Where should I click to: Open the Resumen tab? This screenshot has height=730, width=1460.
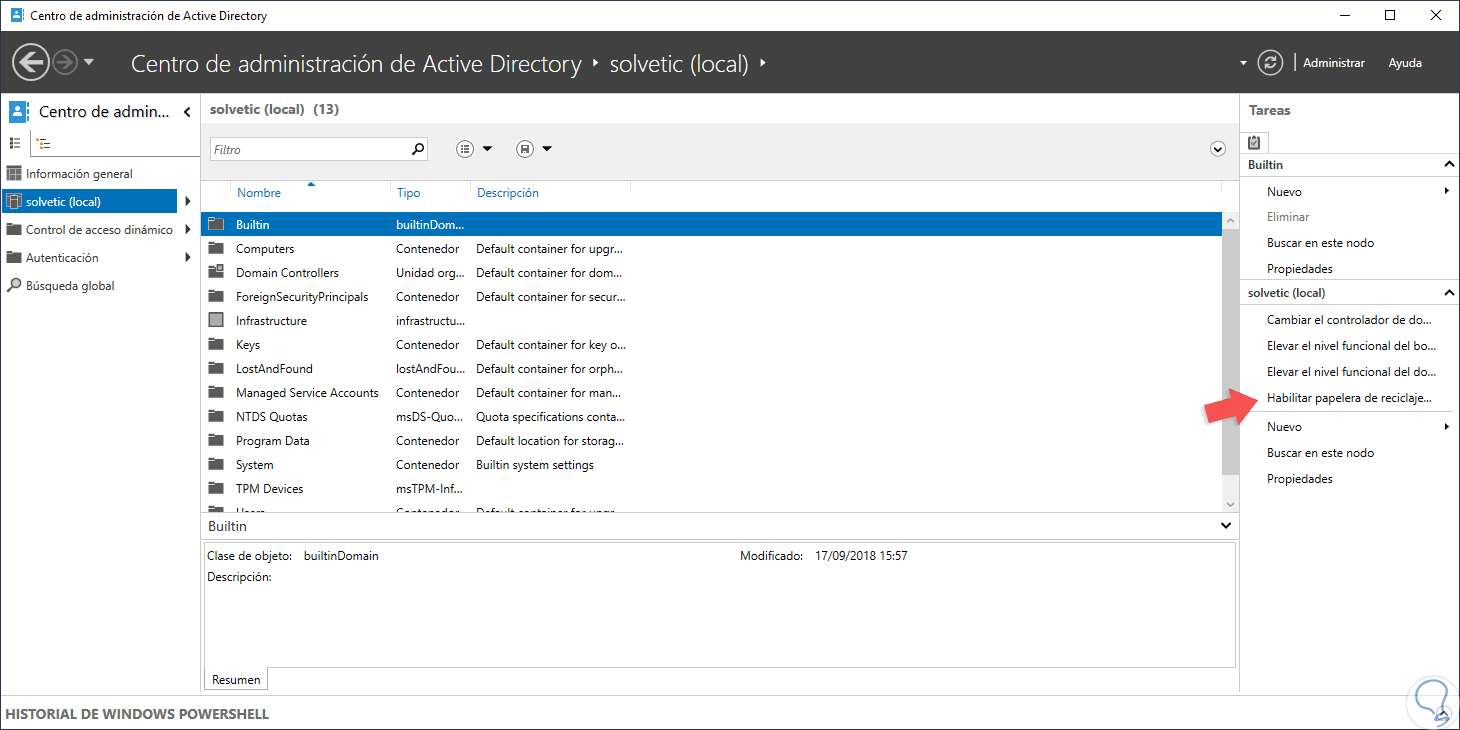[x=236, y=680]
